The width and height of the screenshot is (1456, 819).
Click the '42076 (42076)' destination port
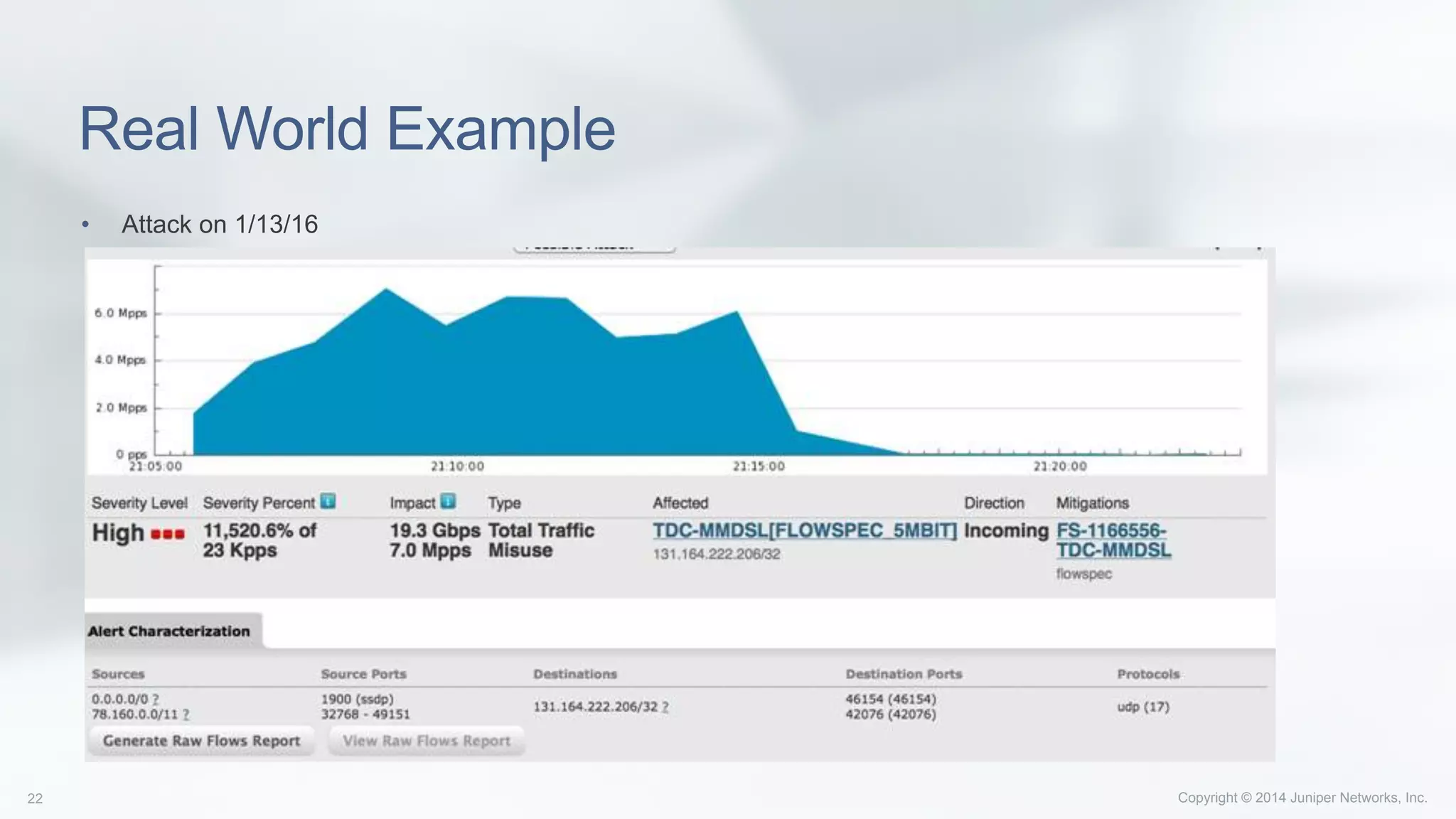click(x=891, y=714)
